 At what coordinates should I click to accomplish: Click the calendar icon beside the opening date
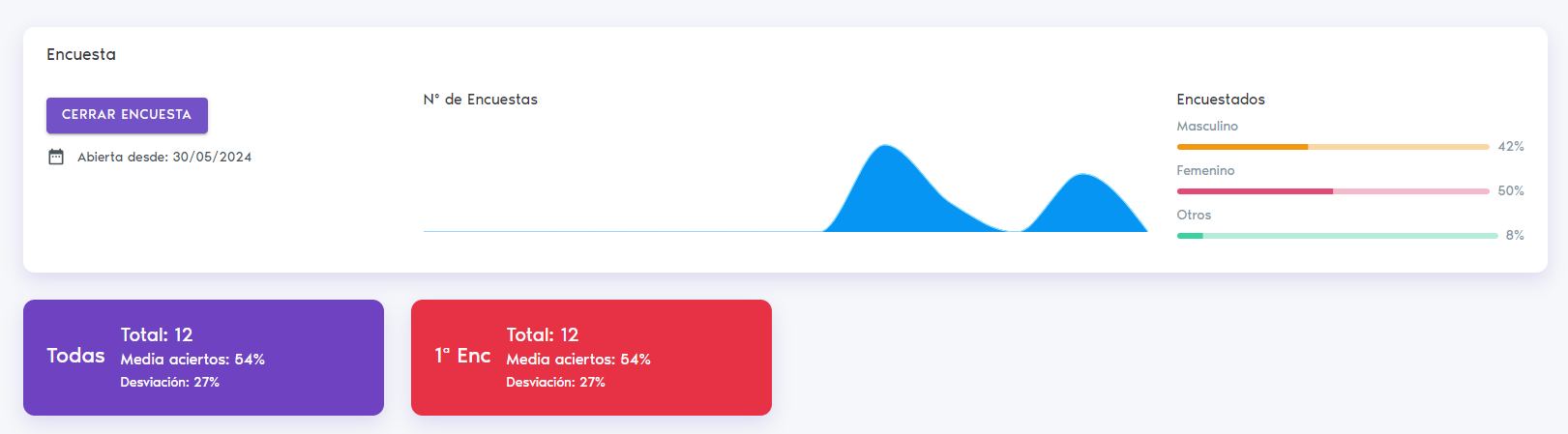(x=56, y=157)
